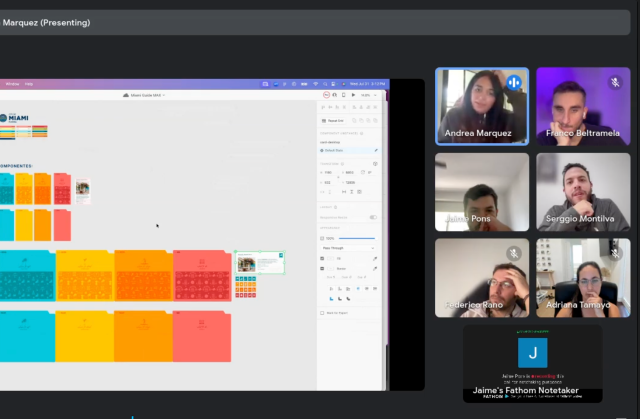Image resolution: width=640 pixels, height=419 pixels.
Task: Select the green-outlined card component on canvas
Action: (x=260, y=262)
